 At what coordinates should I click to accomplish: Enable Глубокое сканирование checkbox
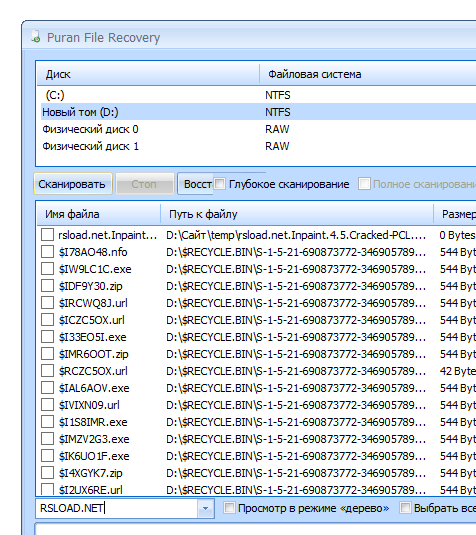click(x=219, y=184)
